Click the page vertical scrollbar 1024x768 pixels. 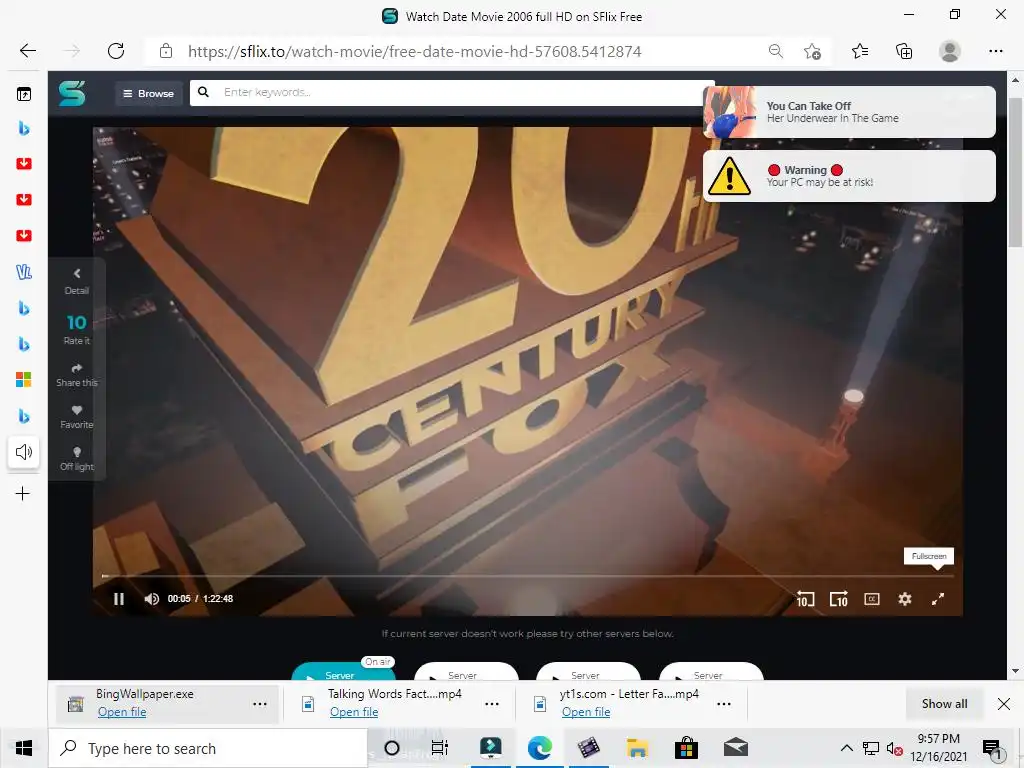point(1015,172)
